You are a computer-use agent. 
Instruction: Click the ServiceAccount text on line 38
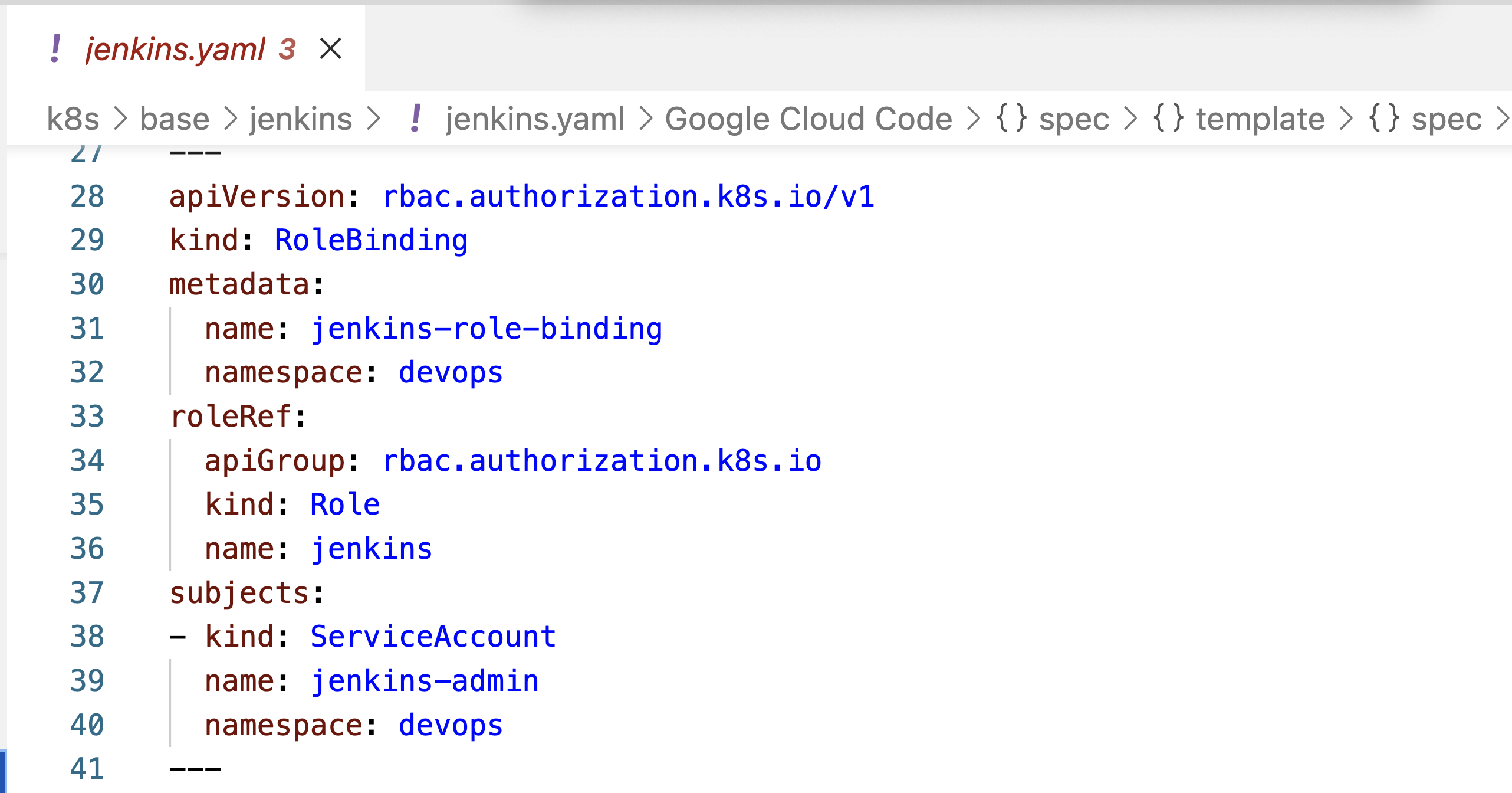point(433,637)
